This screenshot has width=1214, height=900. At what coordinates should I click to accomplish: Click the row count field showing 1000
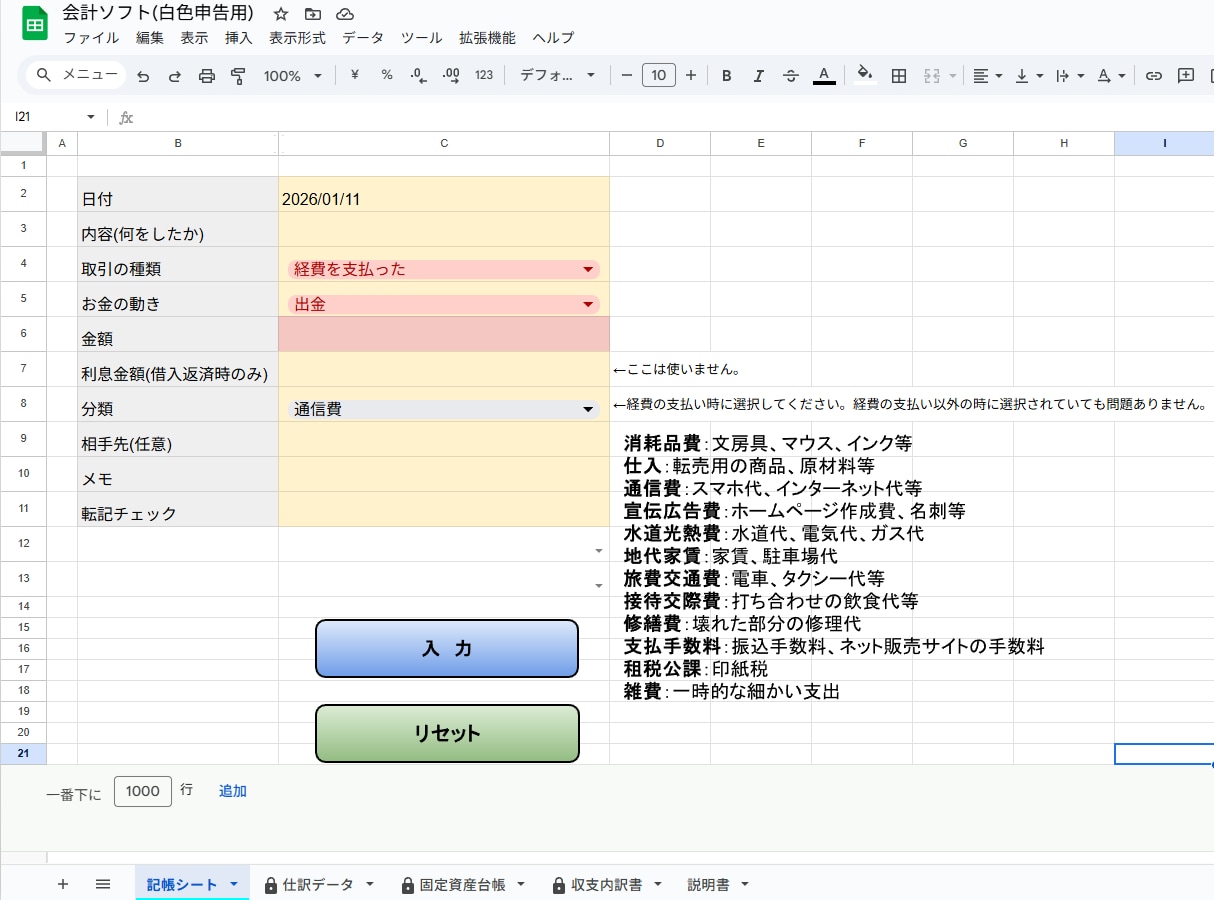click(143, 791)
